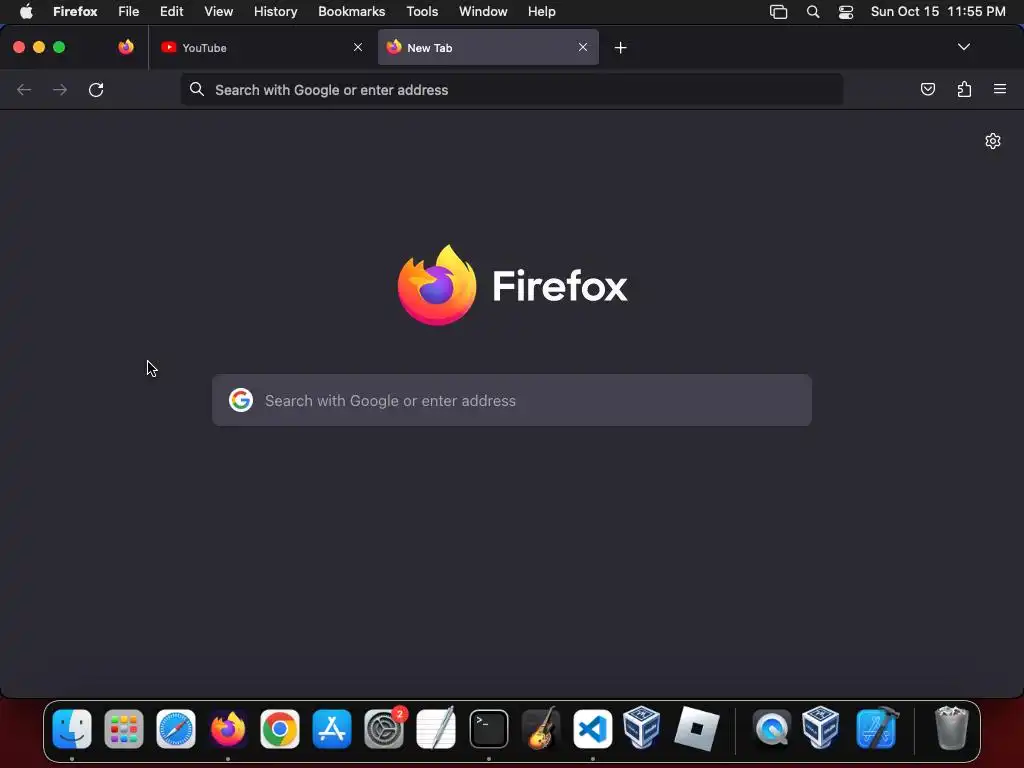1024x768 pixels.
Task: Click the pinned Firefox tab icon
Action: point(126,47)
